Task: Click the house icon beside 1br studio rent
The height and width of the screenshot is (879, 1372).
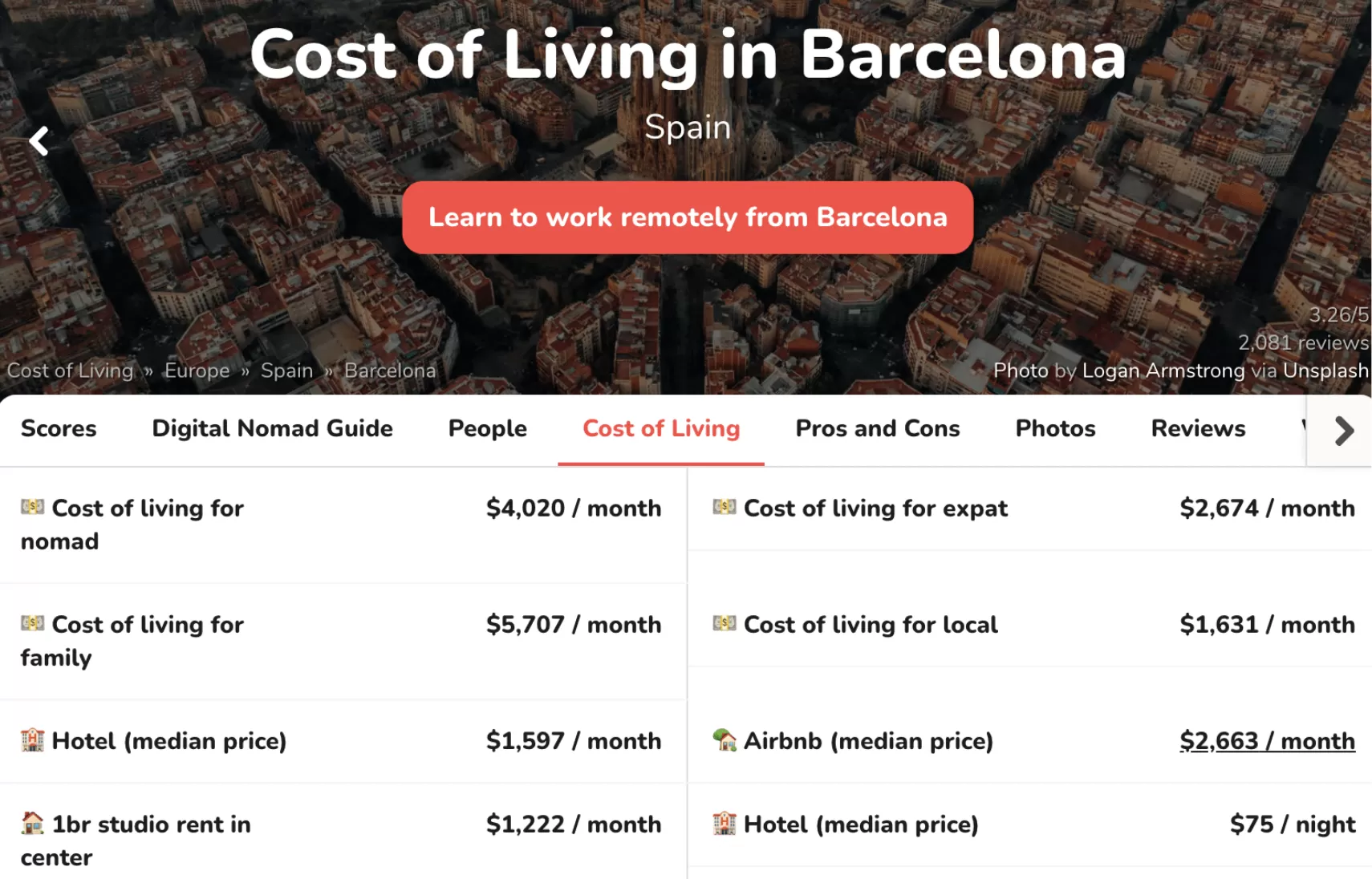Action: click(32, 823)
